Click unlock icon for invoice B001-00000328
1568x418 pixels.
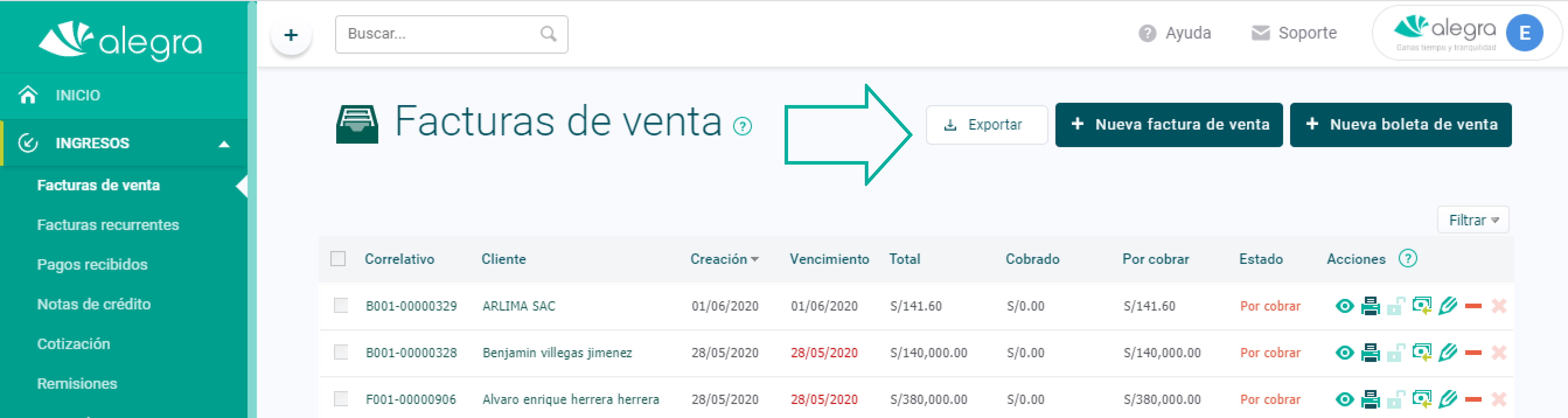pos(1396,353)
